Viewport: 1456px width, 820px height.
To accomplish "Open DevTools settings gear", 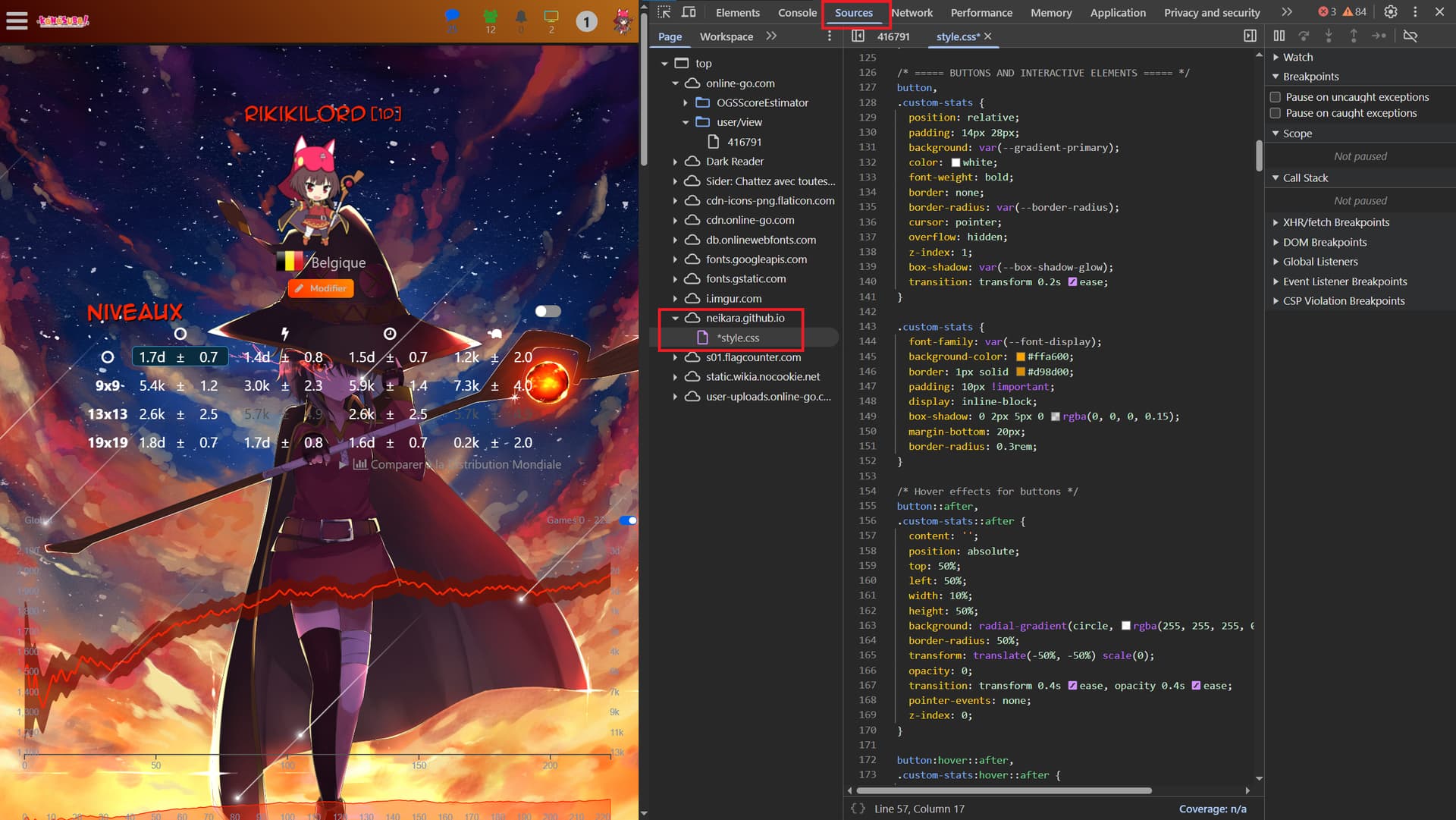I will [x=1390, y=12].
